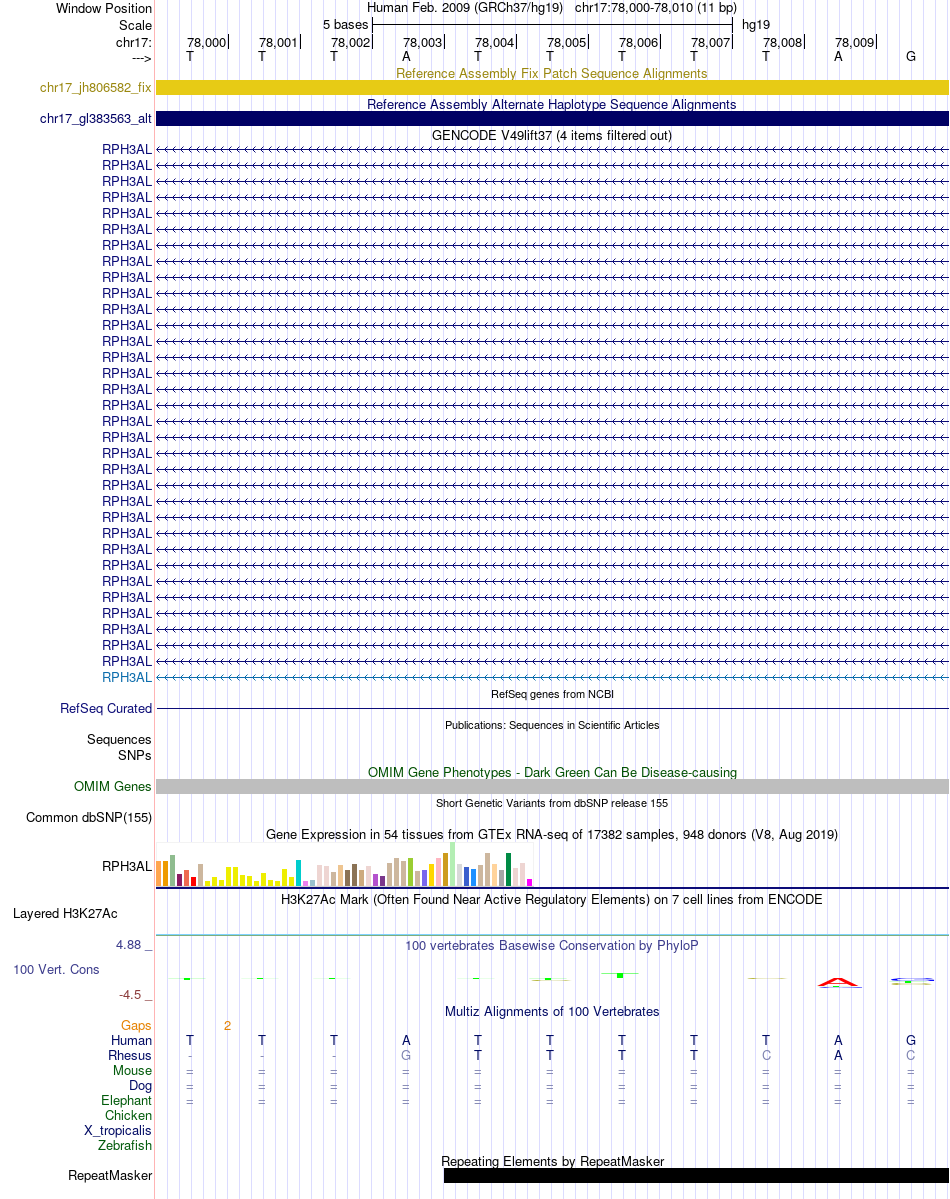Select the 'Elephant' species label
Image resolution: width=950 pixels, height=1199 pixels.
pyautogui.click(x=126, y=1100)
